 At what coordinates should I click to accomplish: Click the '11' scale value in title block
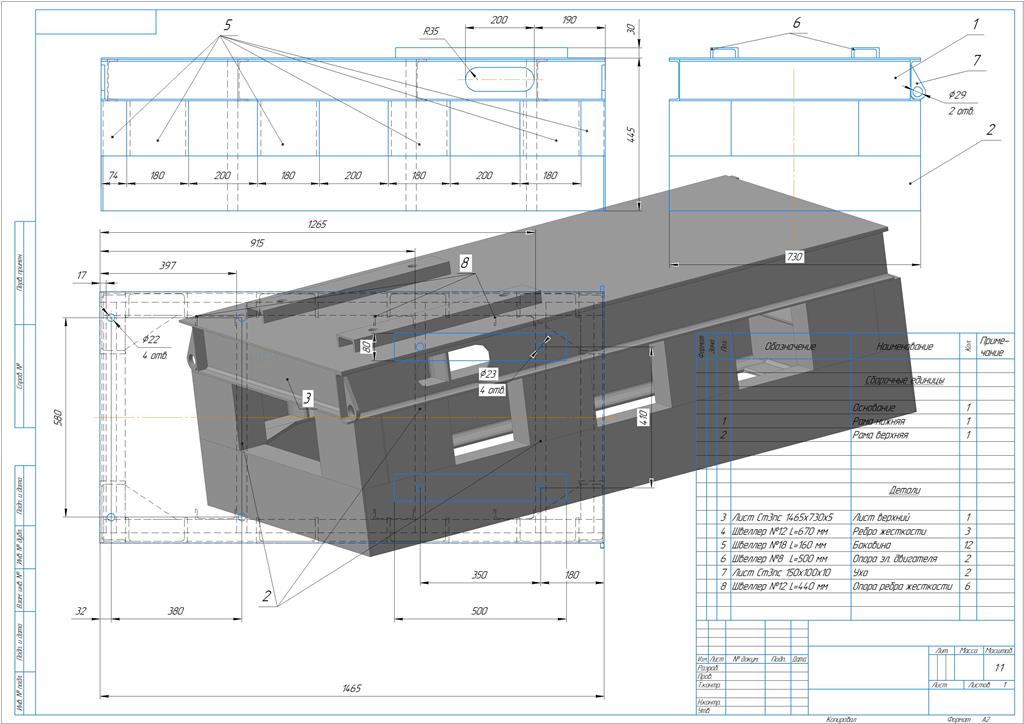[x=1000, y=668]
